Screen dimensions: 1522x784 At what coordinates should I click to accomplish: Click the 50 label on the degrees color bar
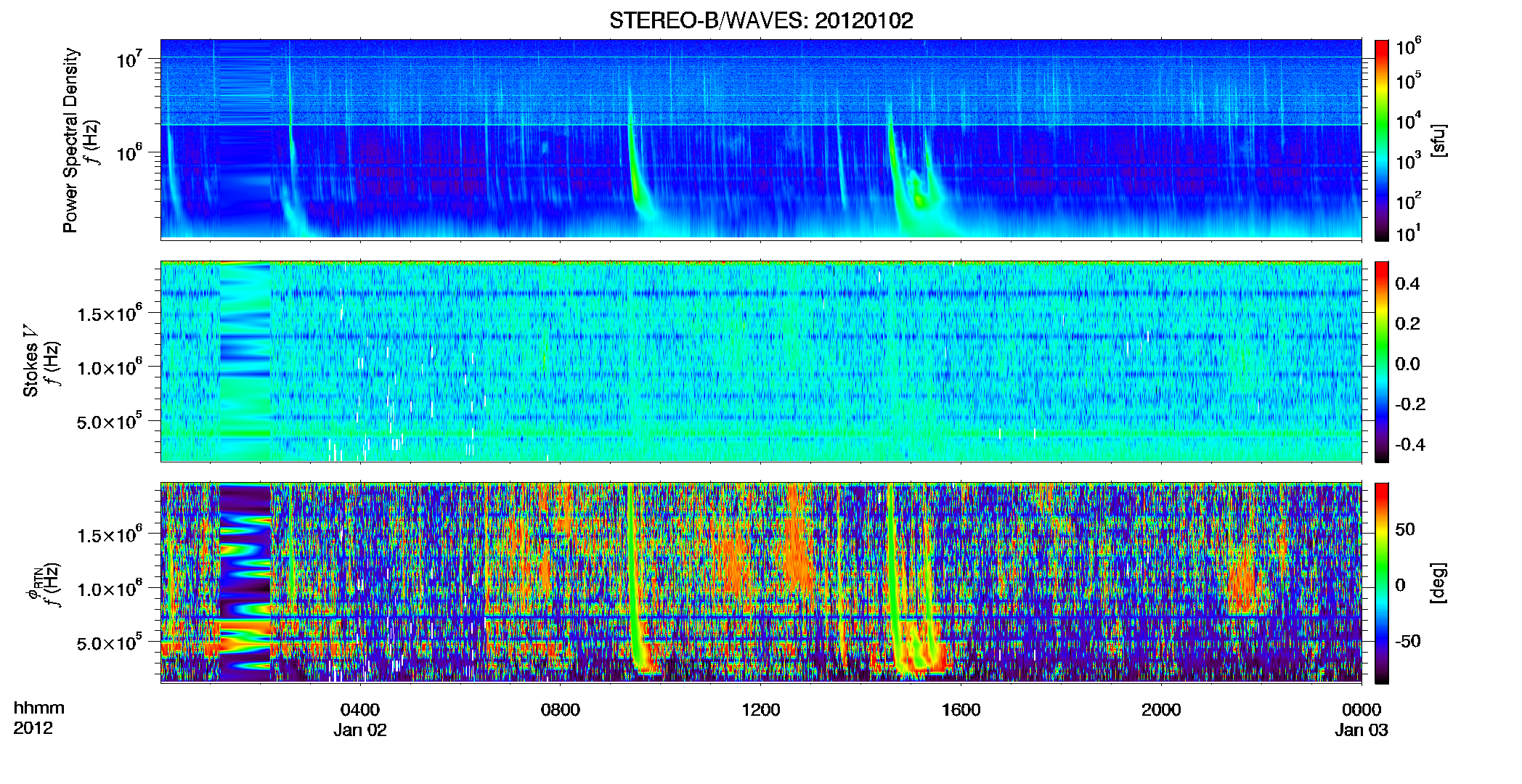coord(1405,528)
